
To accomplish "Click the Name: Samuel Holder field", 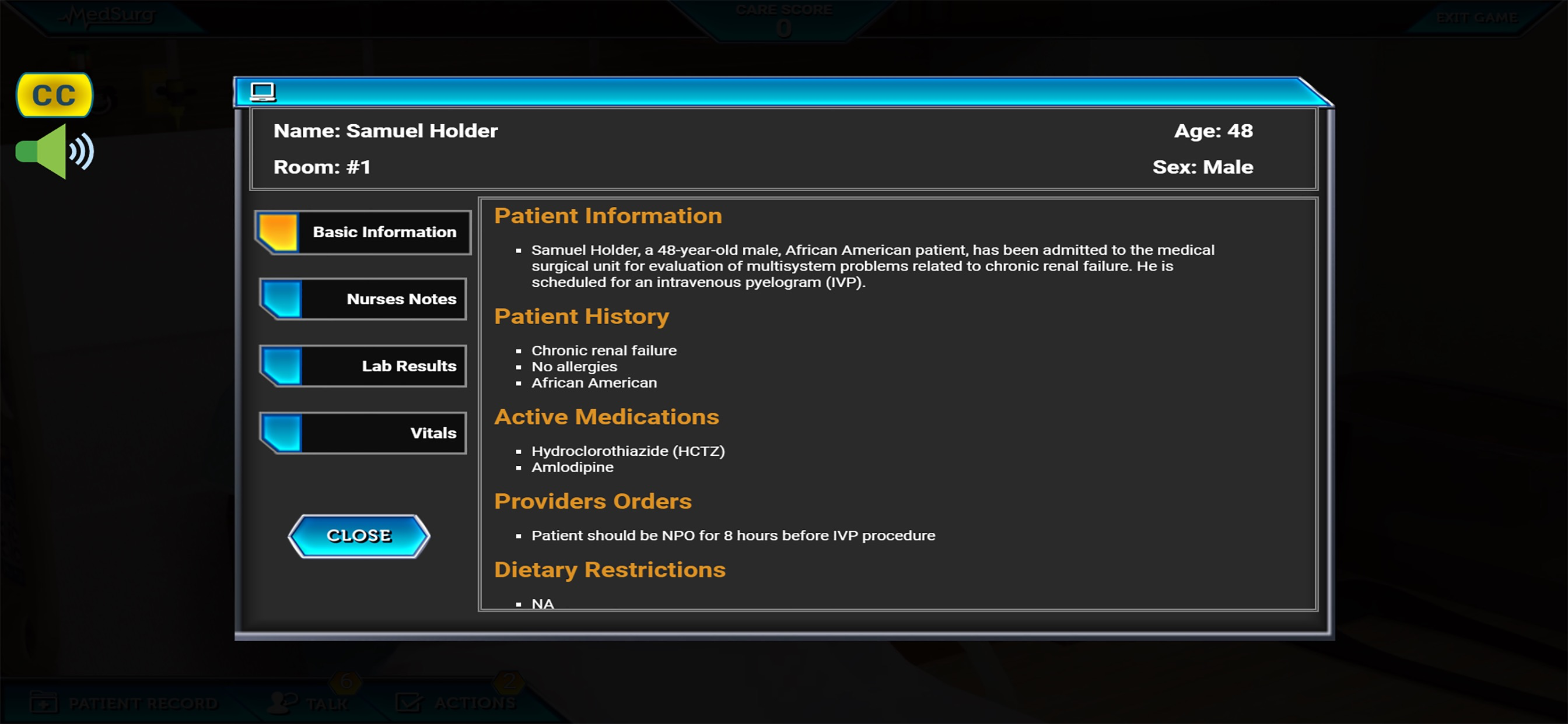I will 386,131.
